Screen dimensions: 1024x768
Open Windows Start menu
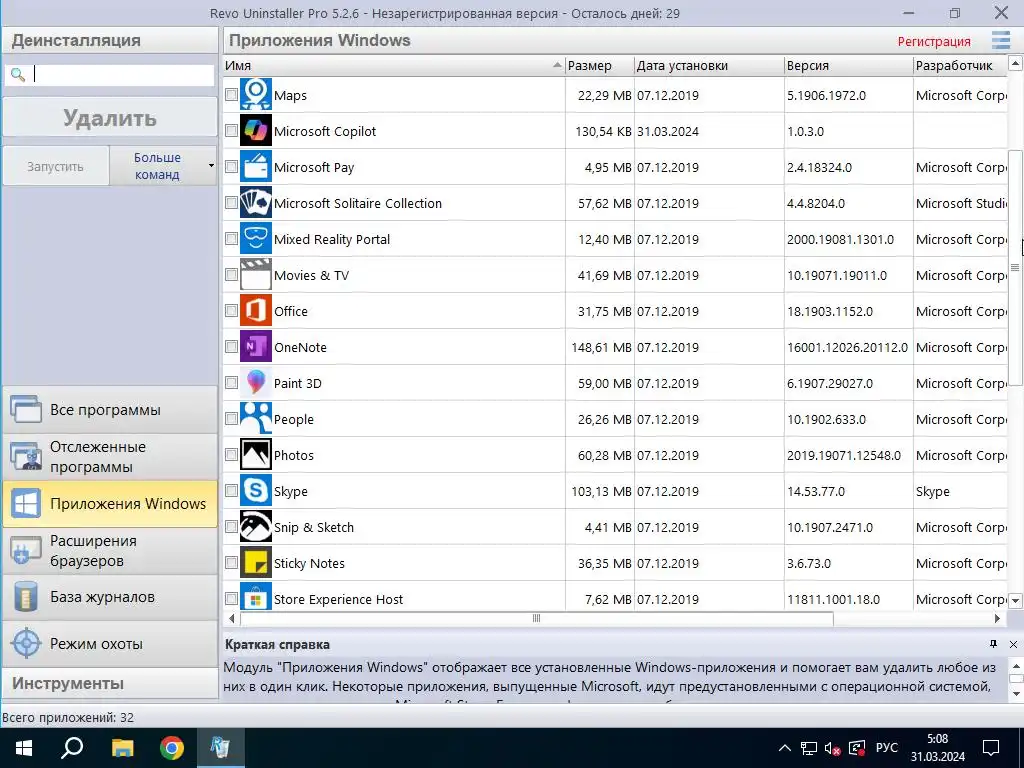(x=24, y=748)
